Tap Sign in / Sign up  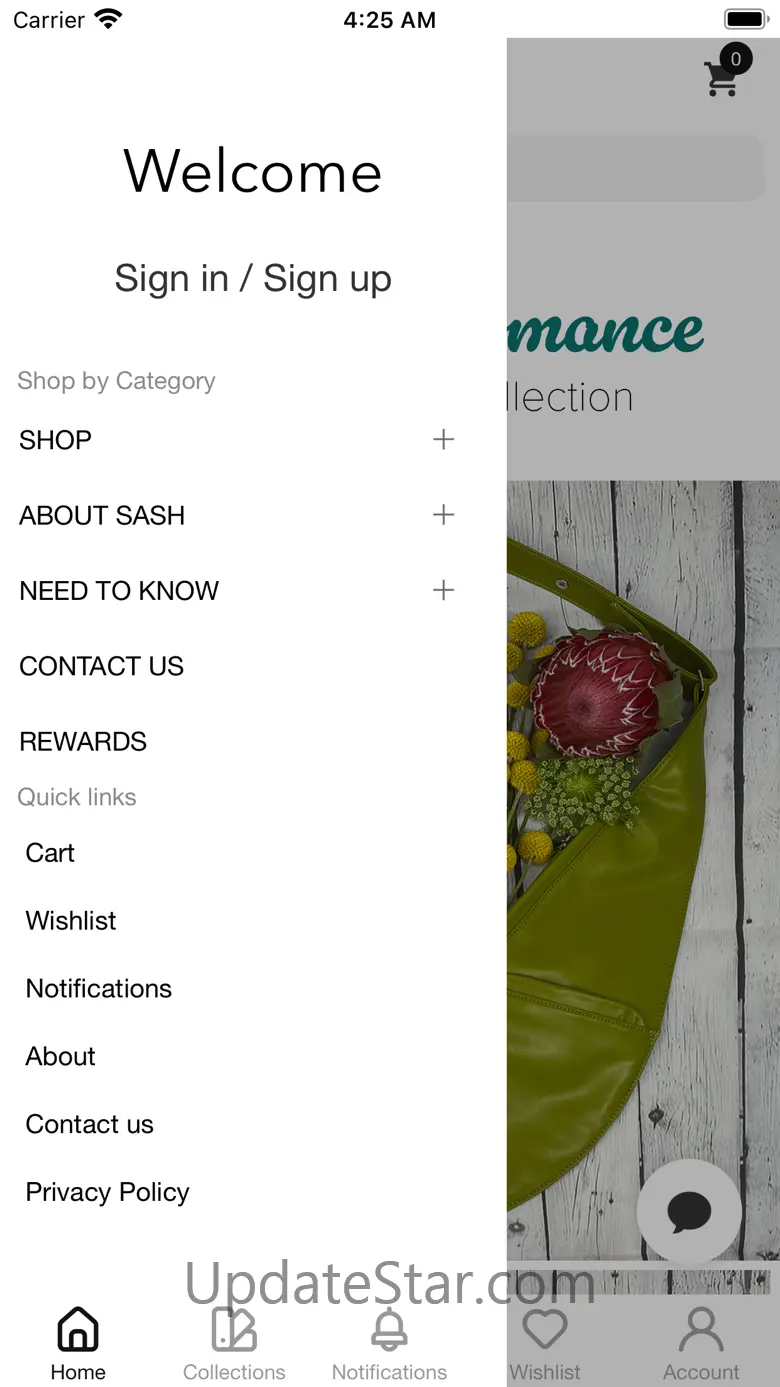point(253,278)
